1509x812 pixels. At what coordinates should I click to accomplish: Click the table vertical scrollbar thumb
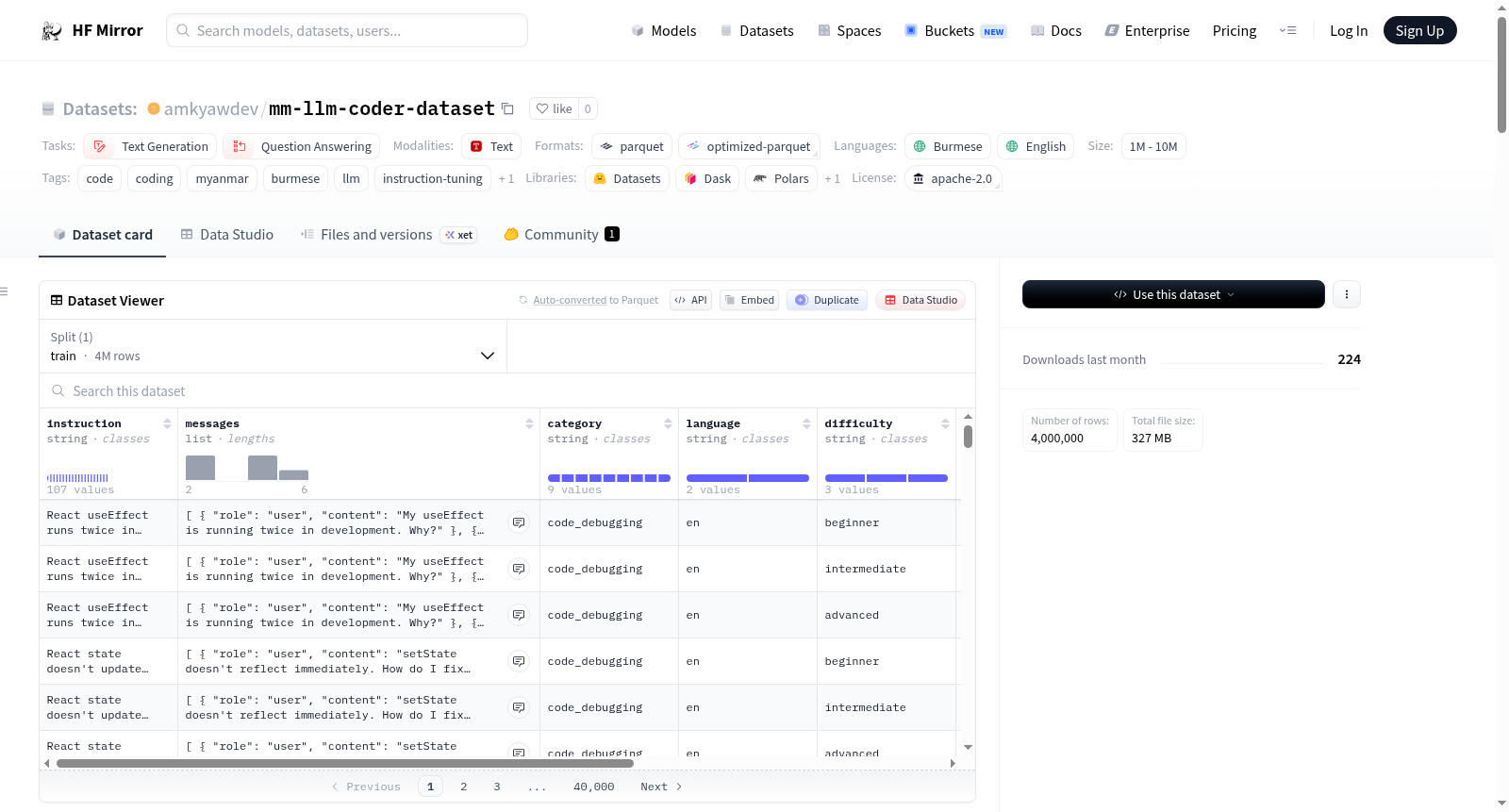968,437
